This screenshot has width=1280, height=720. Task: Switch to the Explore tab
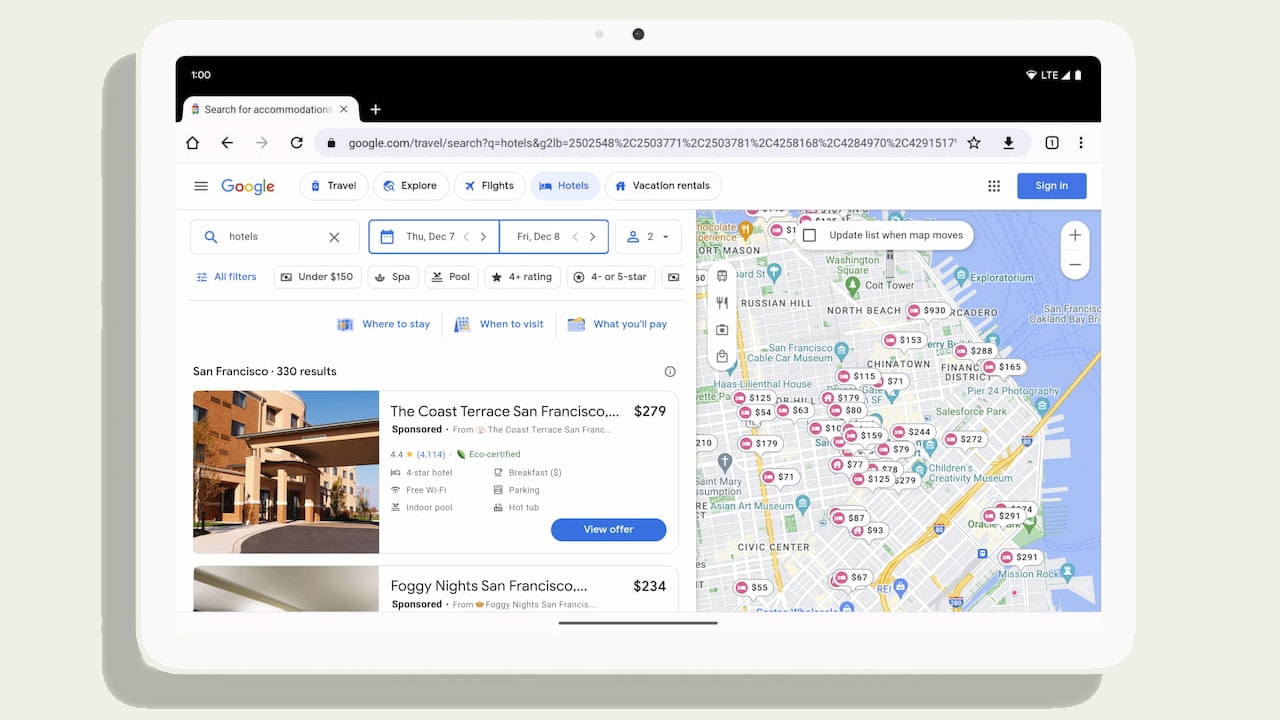click(410, 186)
